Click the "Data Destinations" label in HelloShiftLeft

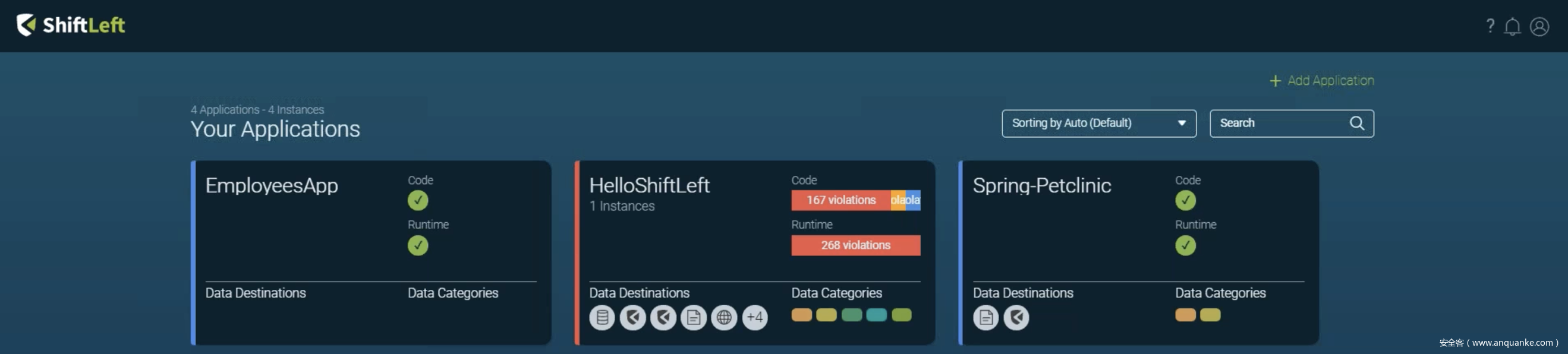639,293
